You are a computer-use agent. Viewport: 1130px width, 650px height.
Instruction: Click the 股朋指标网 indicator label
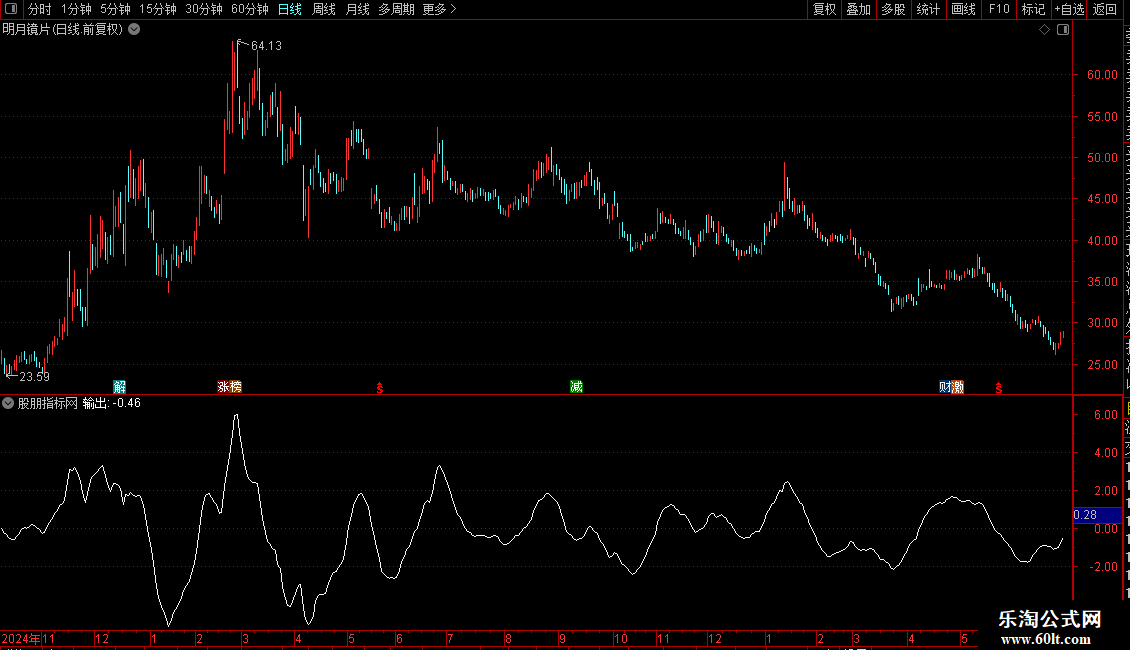pos(48,404)
